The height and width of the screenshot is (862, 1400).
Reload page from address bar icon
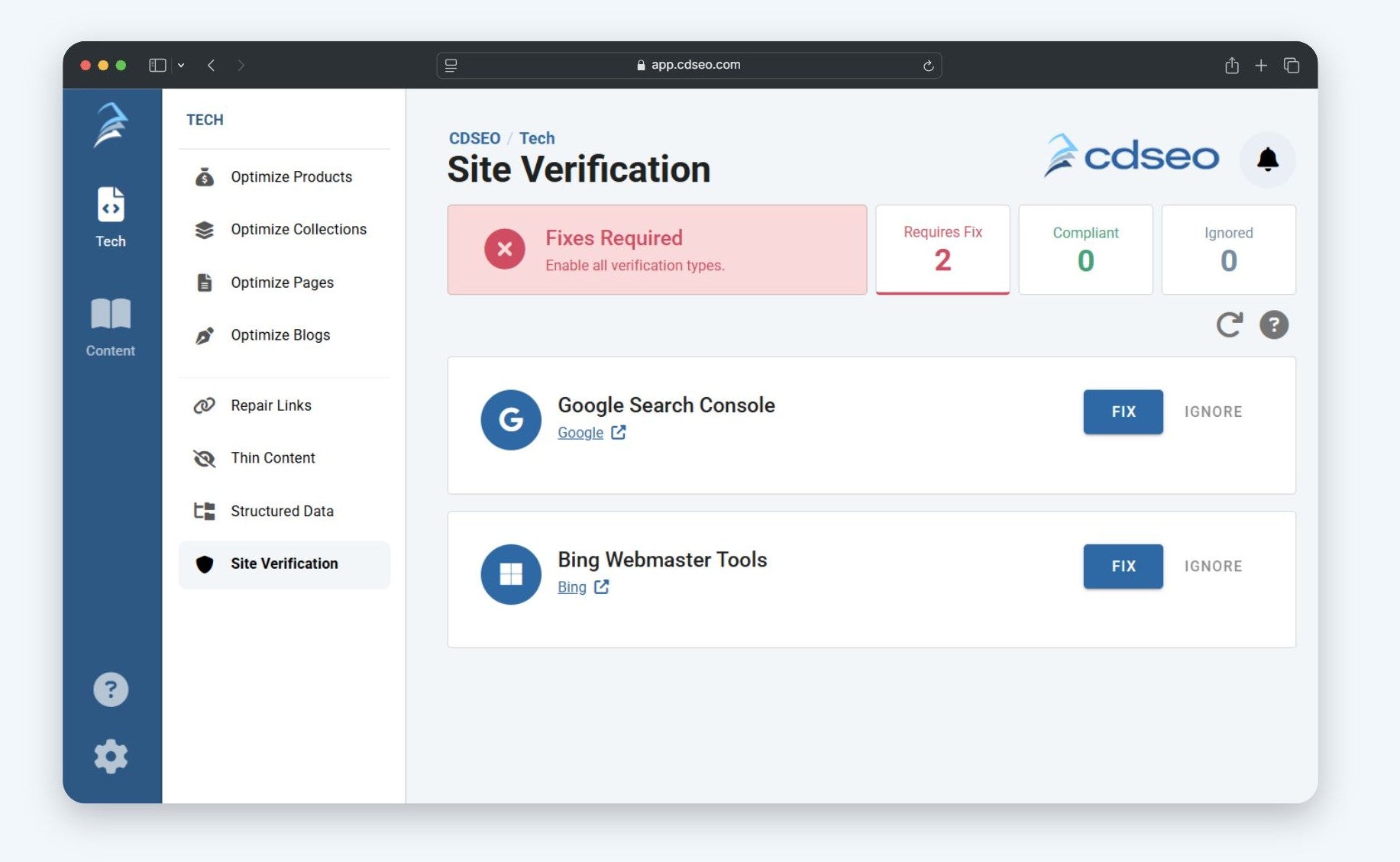tap(928, 66)
